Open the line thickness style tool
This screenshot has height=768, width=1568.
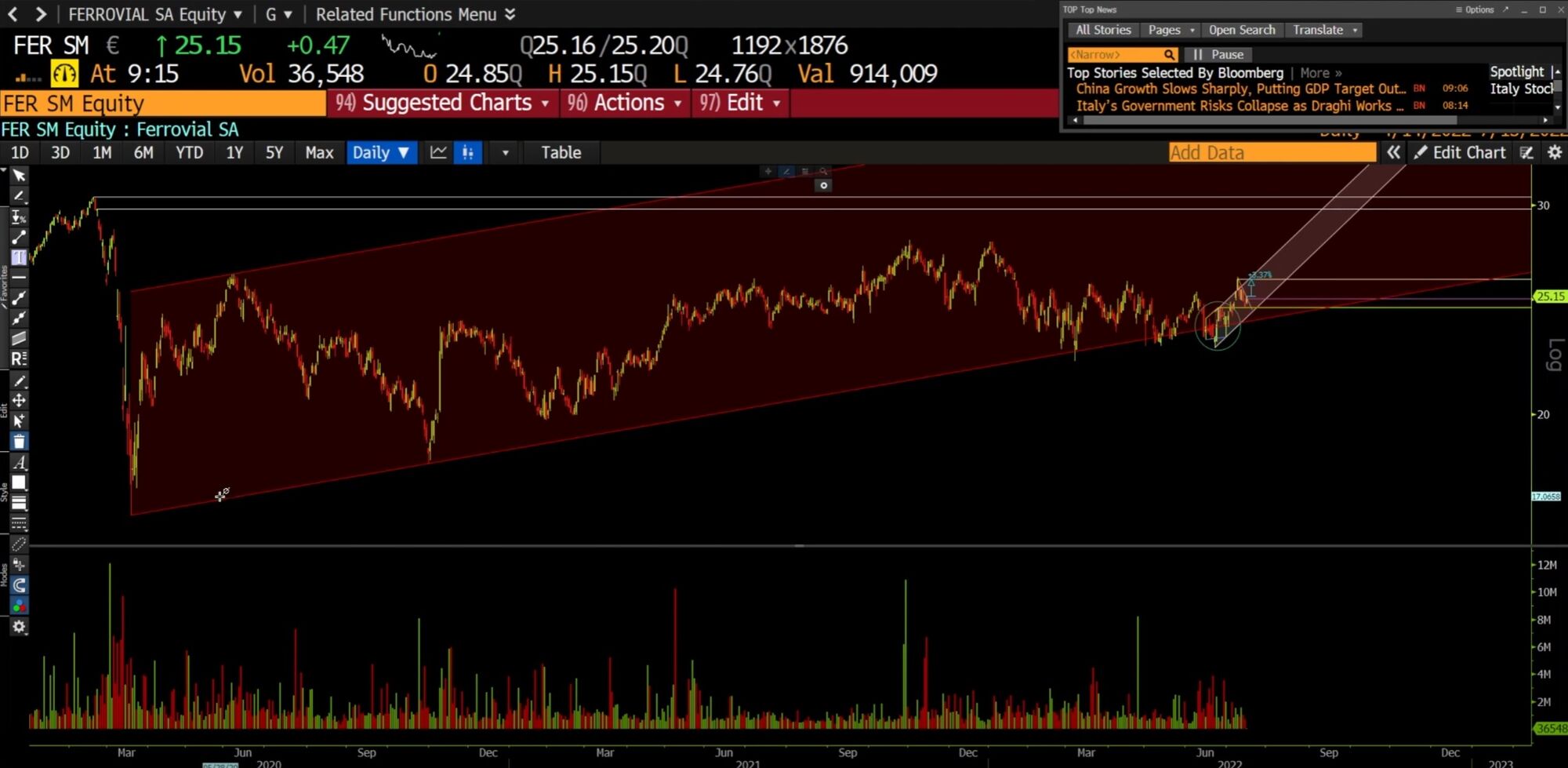click(x=19, y=503)
